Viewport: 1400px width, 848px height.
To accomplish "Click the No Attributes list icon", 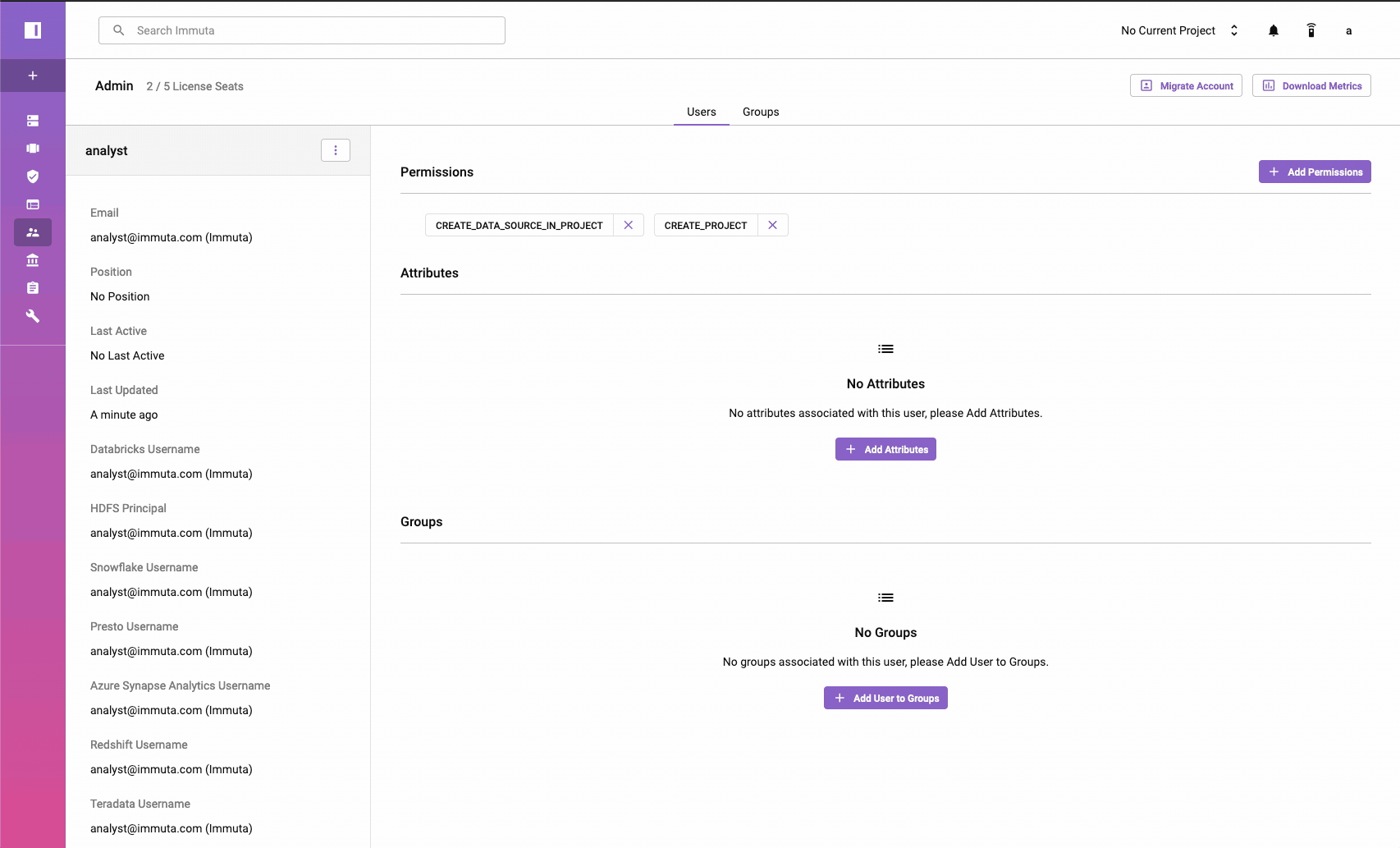I will 885,349.
